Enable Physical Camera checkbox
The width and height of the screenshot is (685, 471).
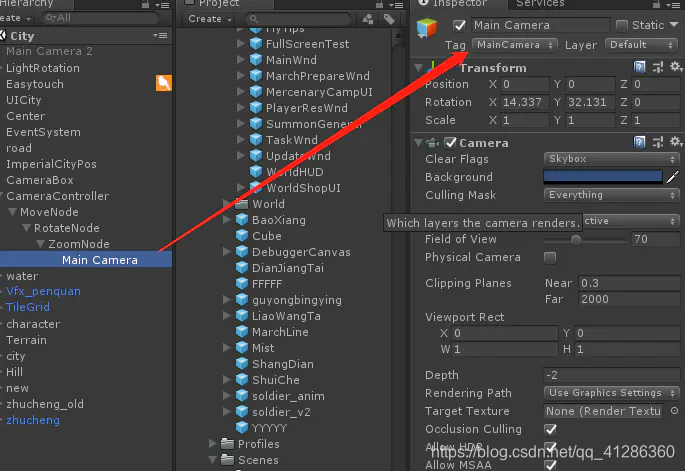(550, 257)
